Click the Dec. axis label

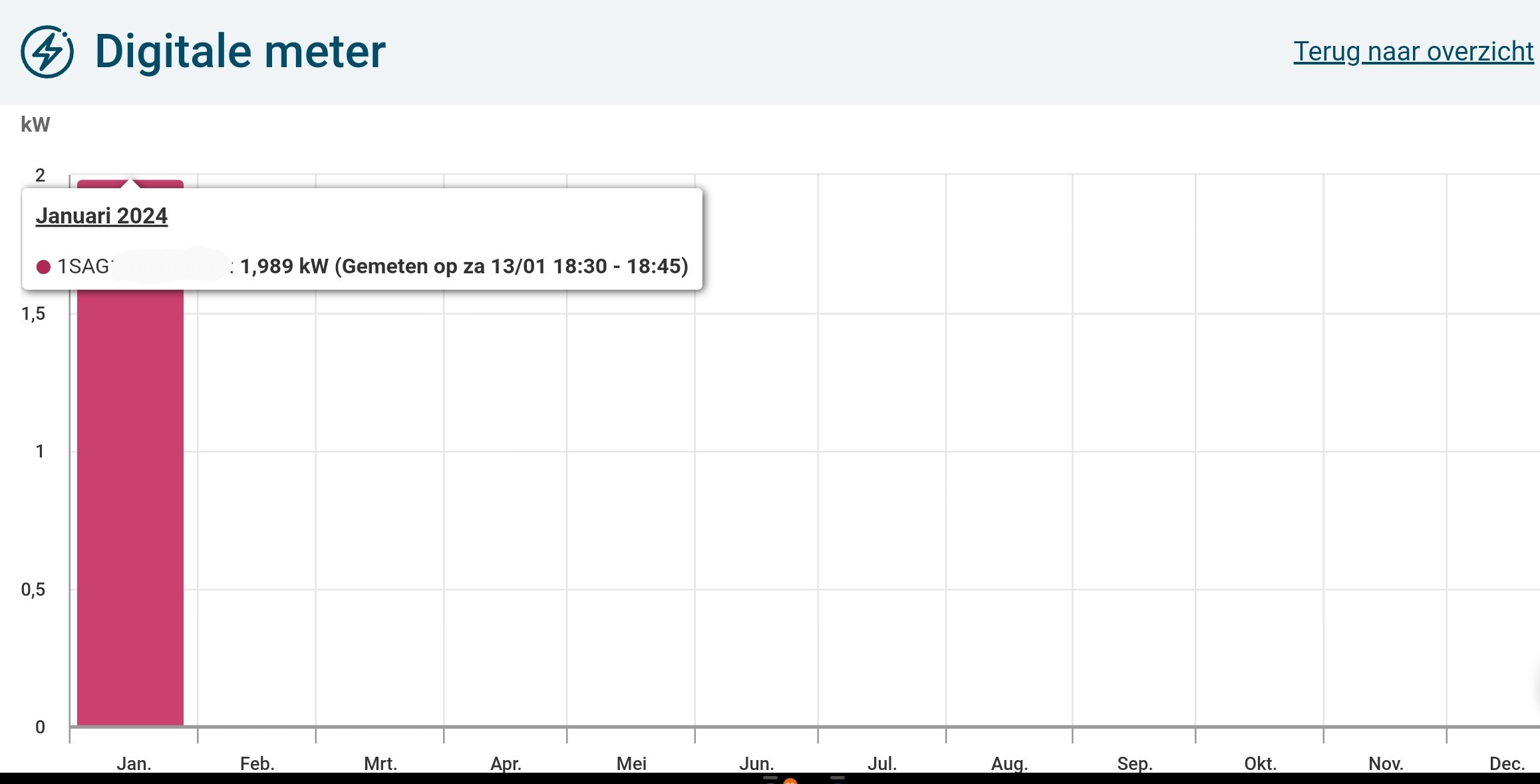coord(1507,763)
